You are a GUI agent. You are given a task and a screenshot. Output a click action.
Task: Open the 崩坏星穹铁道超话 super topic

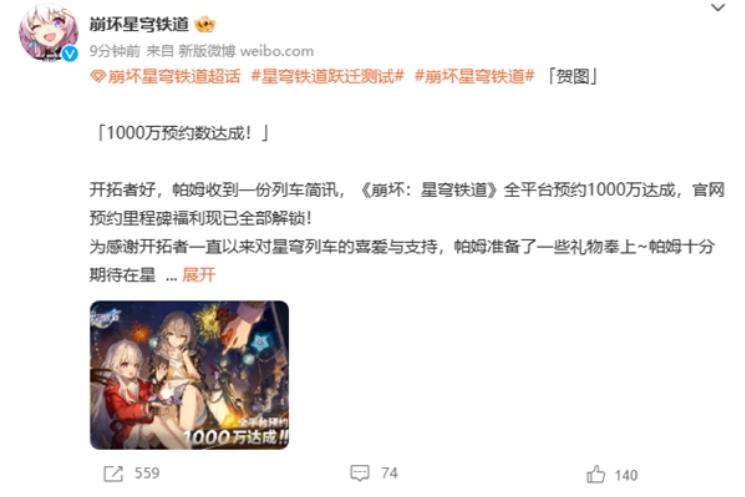coord(174,76)
